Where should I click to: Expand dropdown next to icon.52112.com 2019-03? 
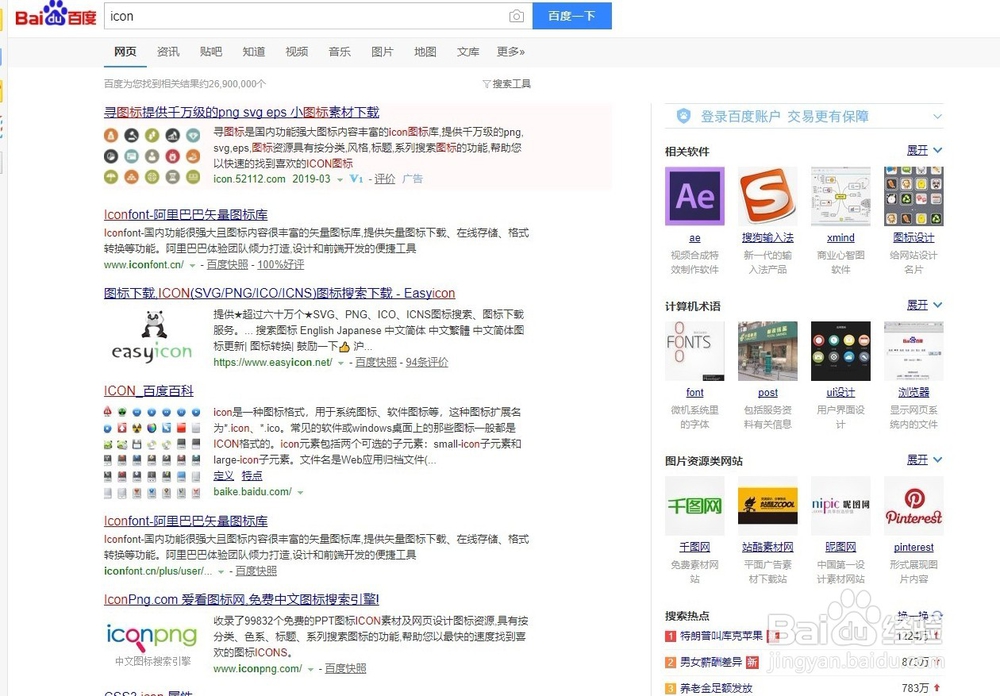coord(340,180)
